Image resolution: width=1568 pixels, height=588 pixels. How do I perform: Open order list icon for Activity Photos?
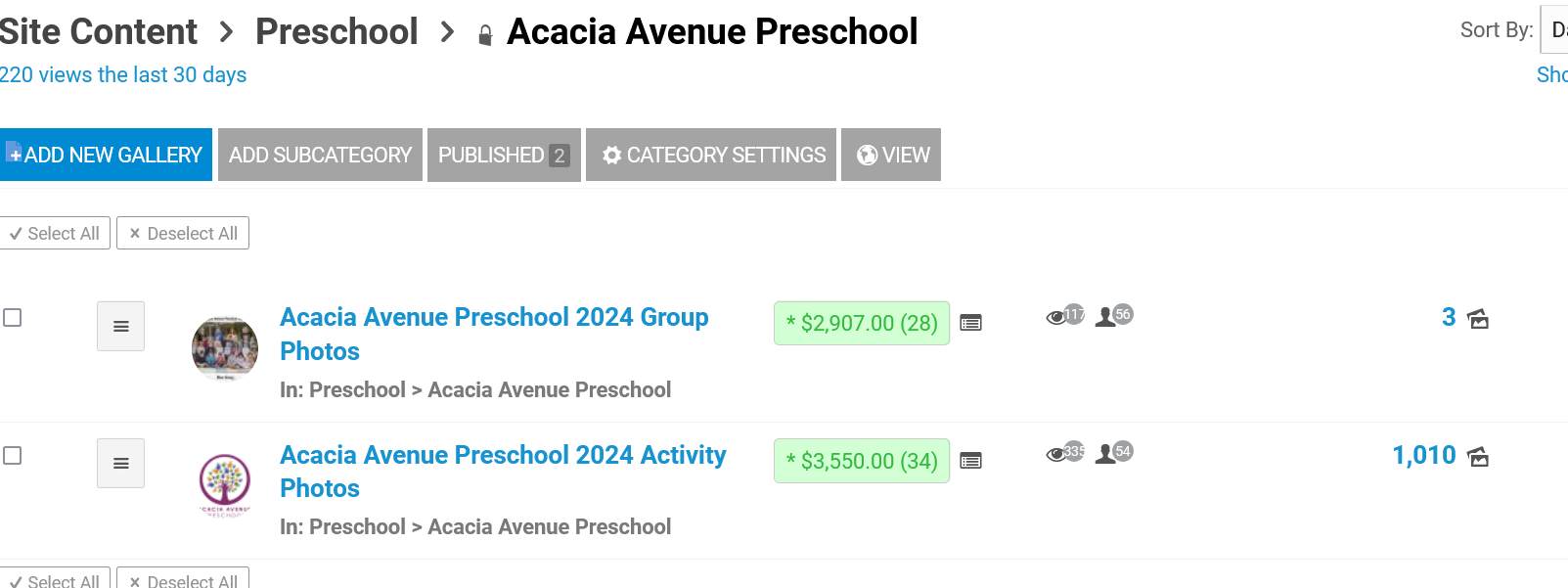point(970,461)
